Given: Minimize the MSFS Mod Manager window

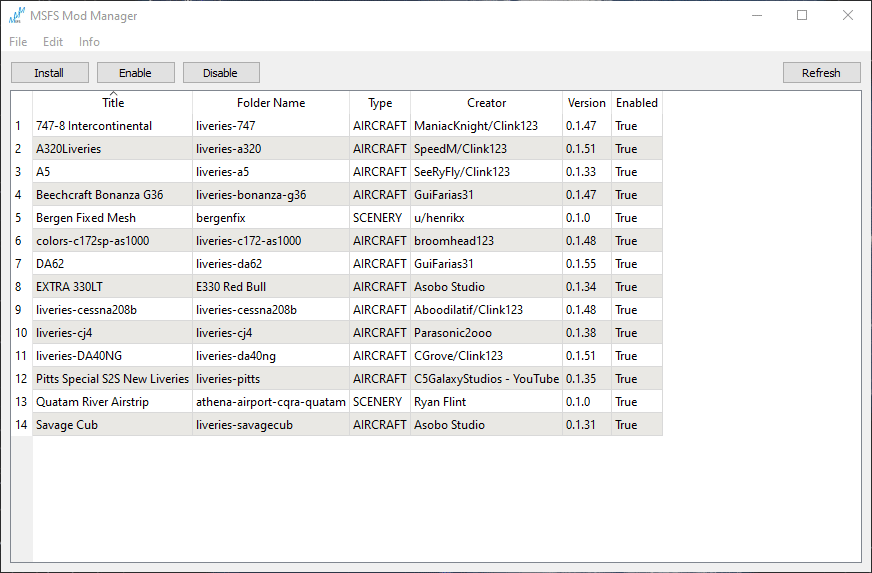Looking at the screenshot, I should (x=757, y=15).
